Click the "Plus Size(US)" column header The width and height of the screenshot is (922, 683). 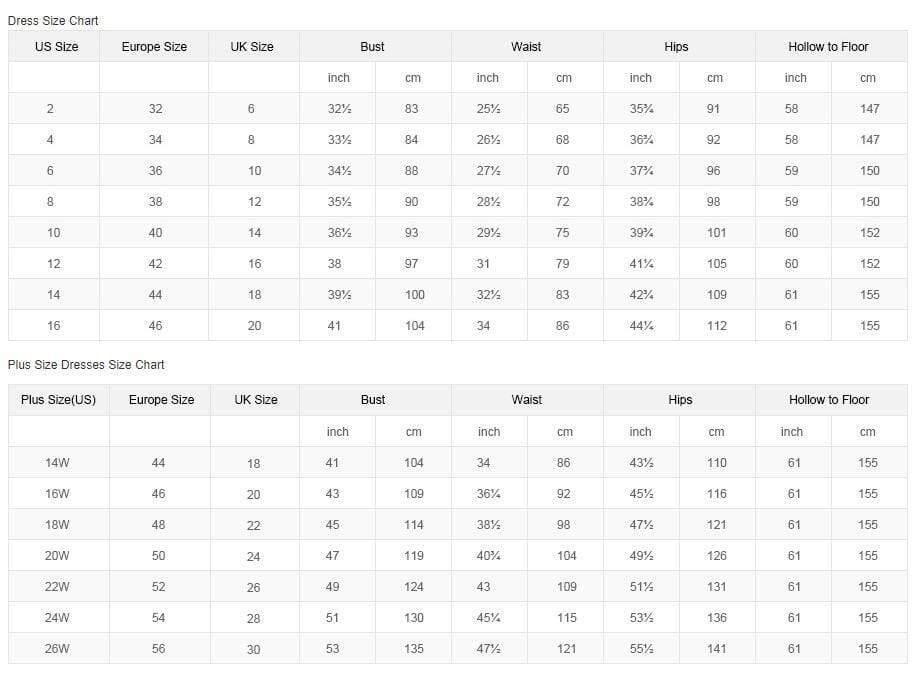click(58, 400)
